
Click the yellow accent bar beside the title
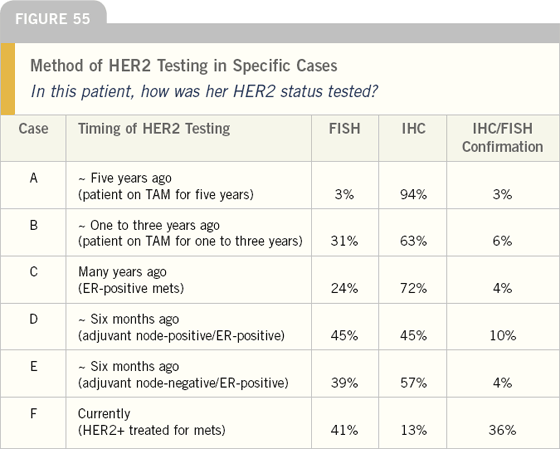point(8,79)
